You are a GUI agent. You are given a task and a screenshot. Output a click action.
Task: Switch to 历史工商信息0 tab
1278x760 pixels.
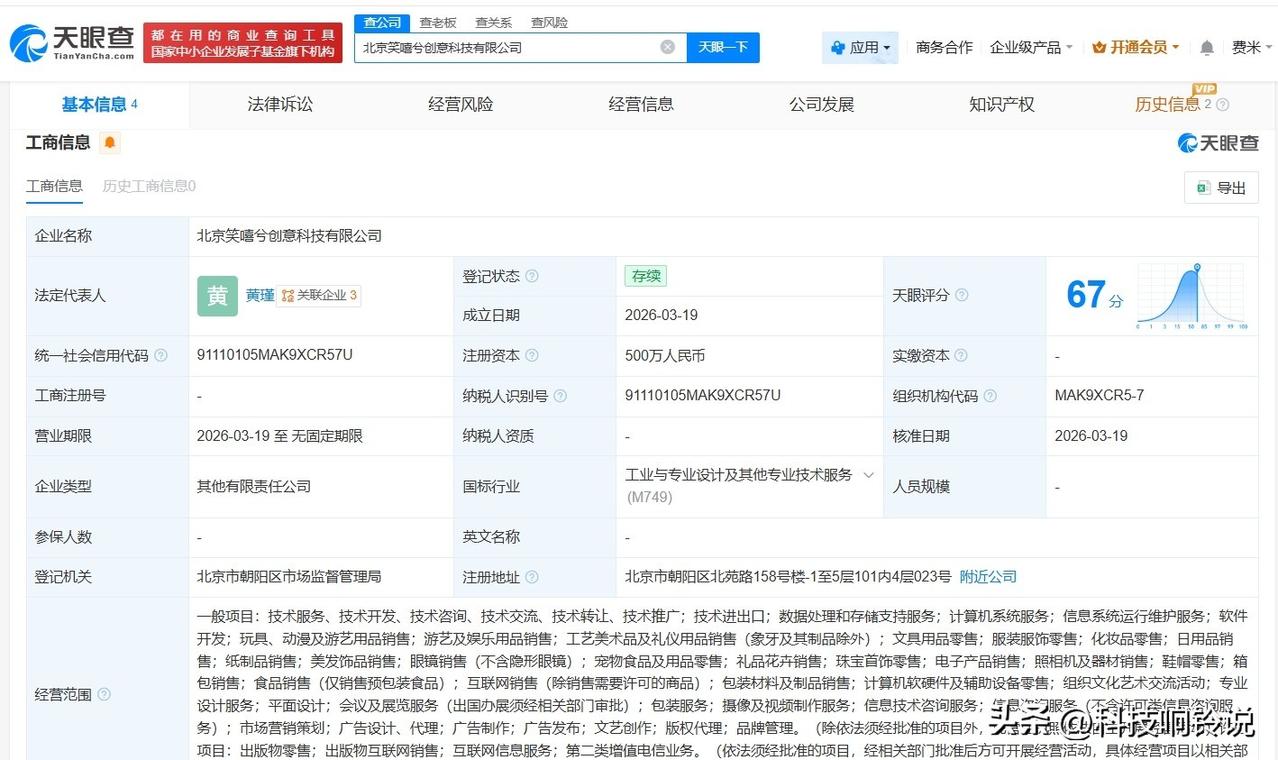tap(148, 186)
